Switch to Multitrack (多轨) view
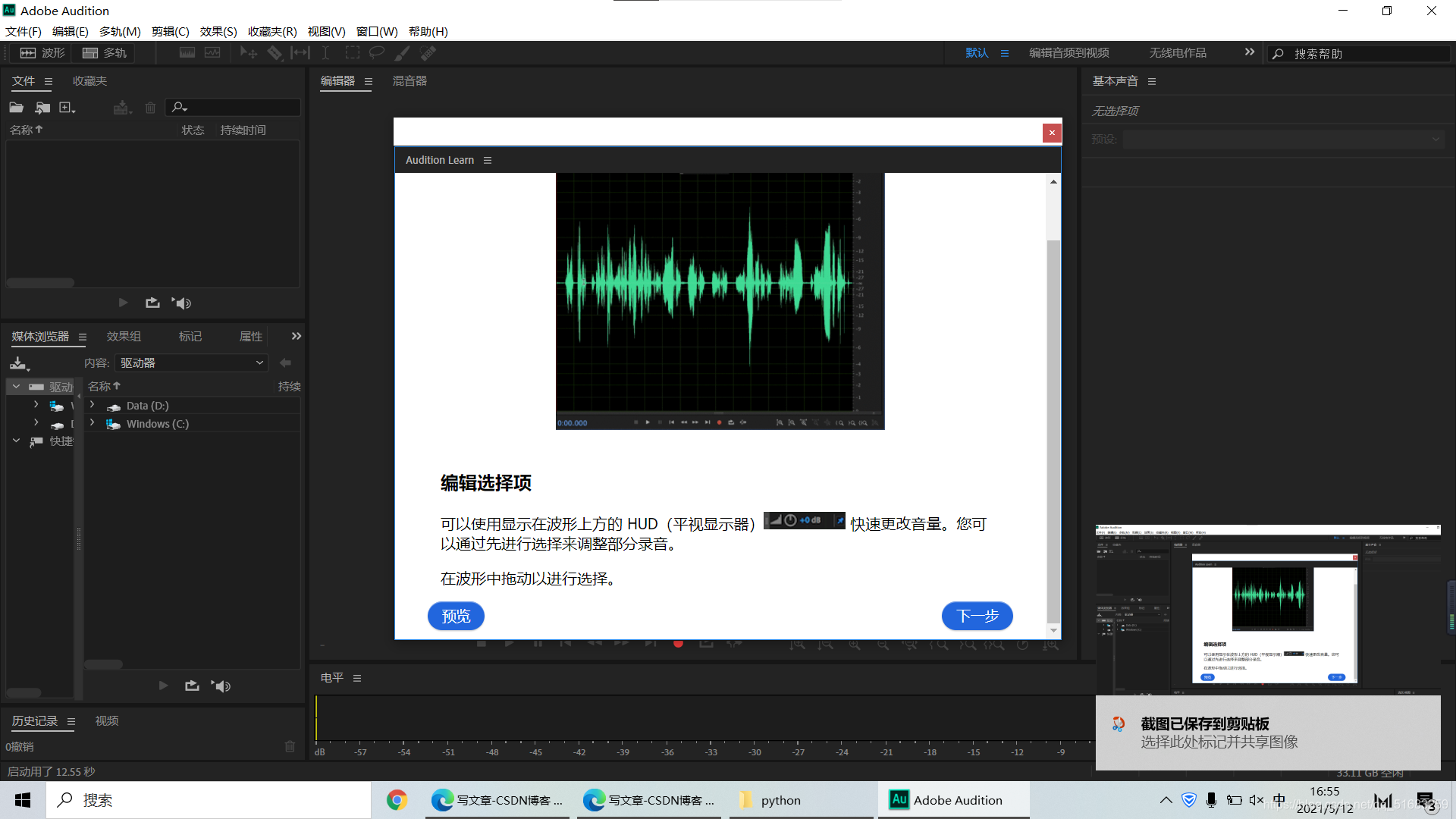This screenshot has width=1456, height=819. coord(105,53)
